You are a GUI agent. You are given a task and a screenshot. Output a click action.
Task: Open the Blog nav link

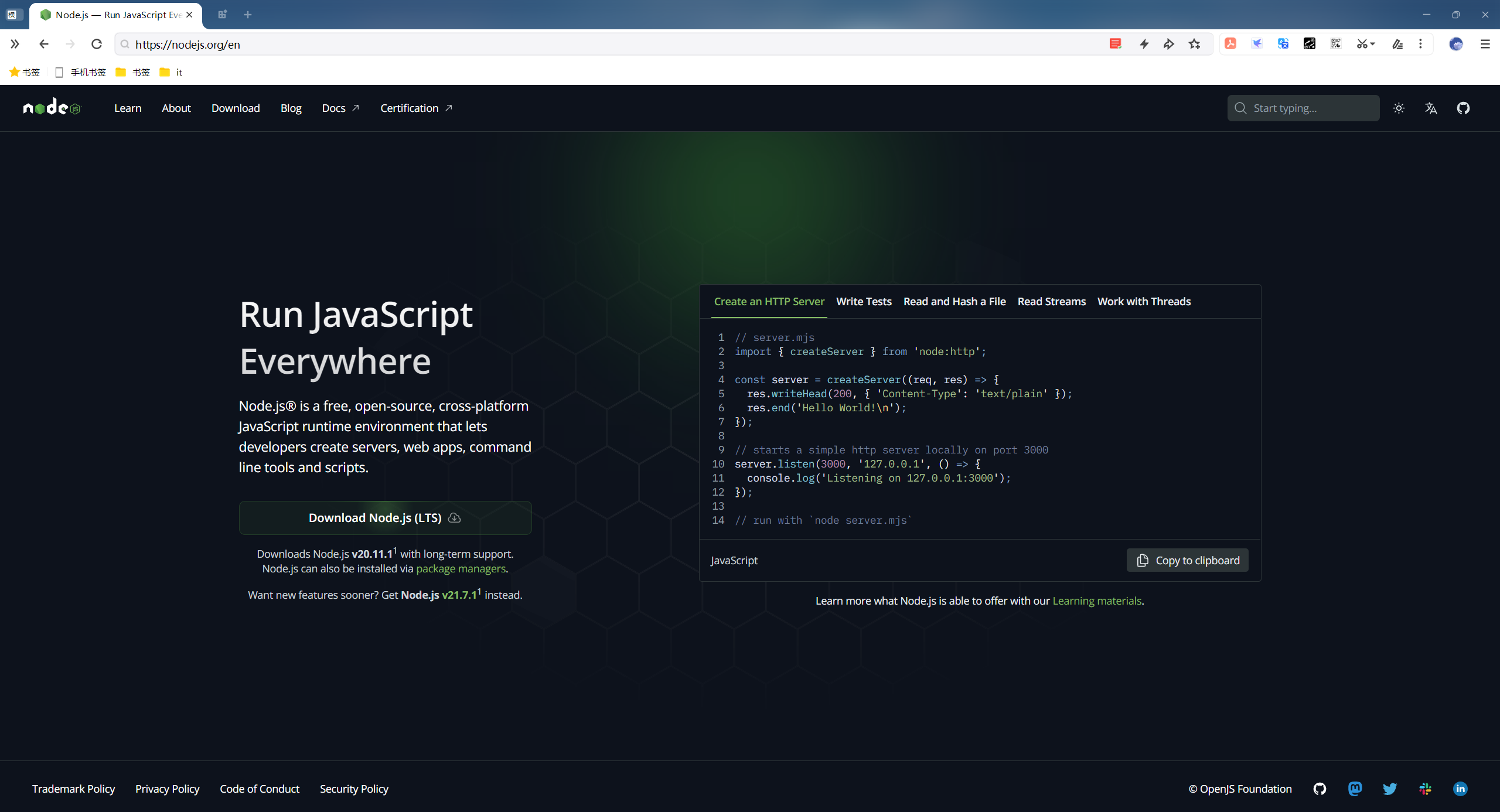(291, 108)
